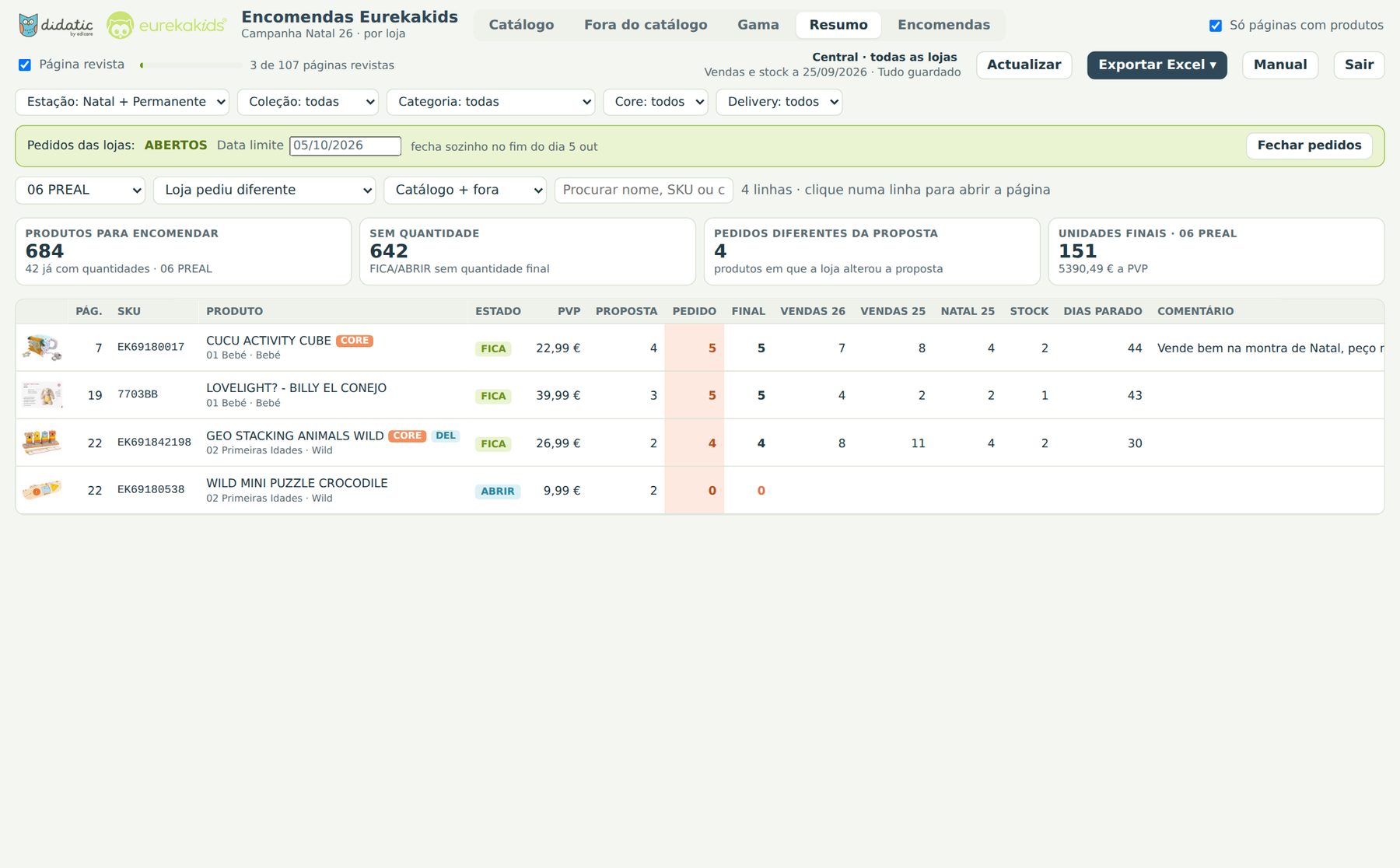Open the CUCU ACTIVITY CUBE product name

coord(268,341)
